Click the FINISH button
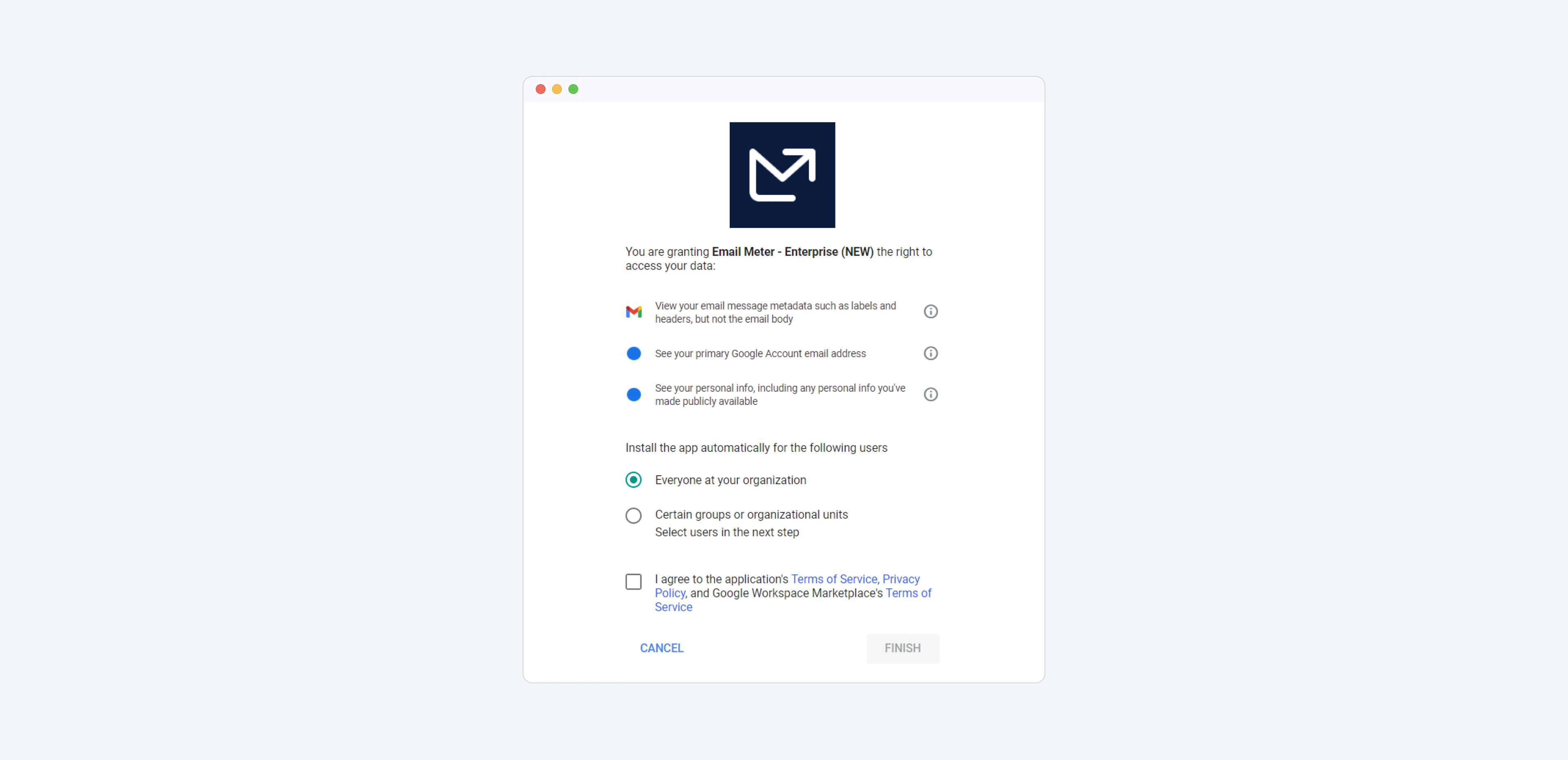Viewport: 1568px width, 760px height. click(903, 648)
